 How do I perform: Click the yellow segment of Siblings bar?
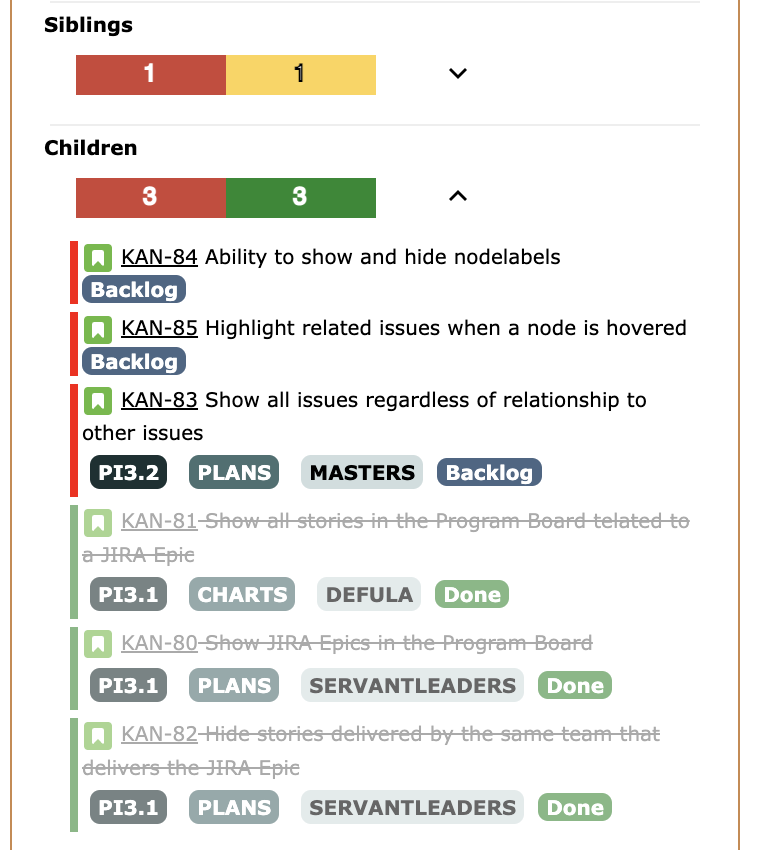[x=301, y=75]
